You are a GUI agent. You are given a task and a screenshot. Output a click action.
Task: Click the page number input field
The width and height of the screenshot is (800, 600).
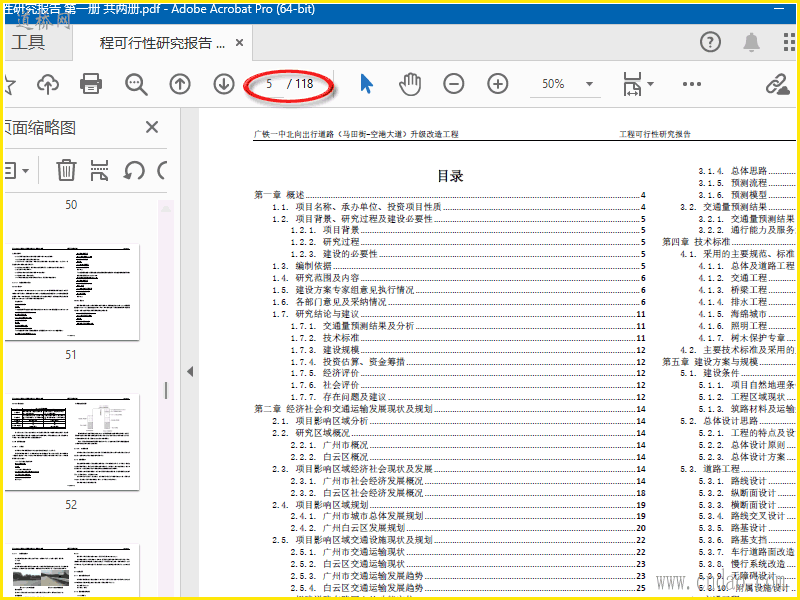[x=269, y=84]
